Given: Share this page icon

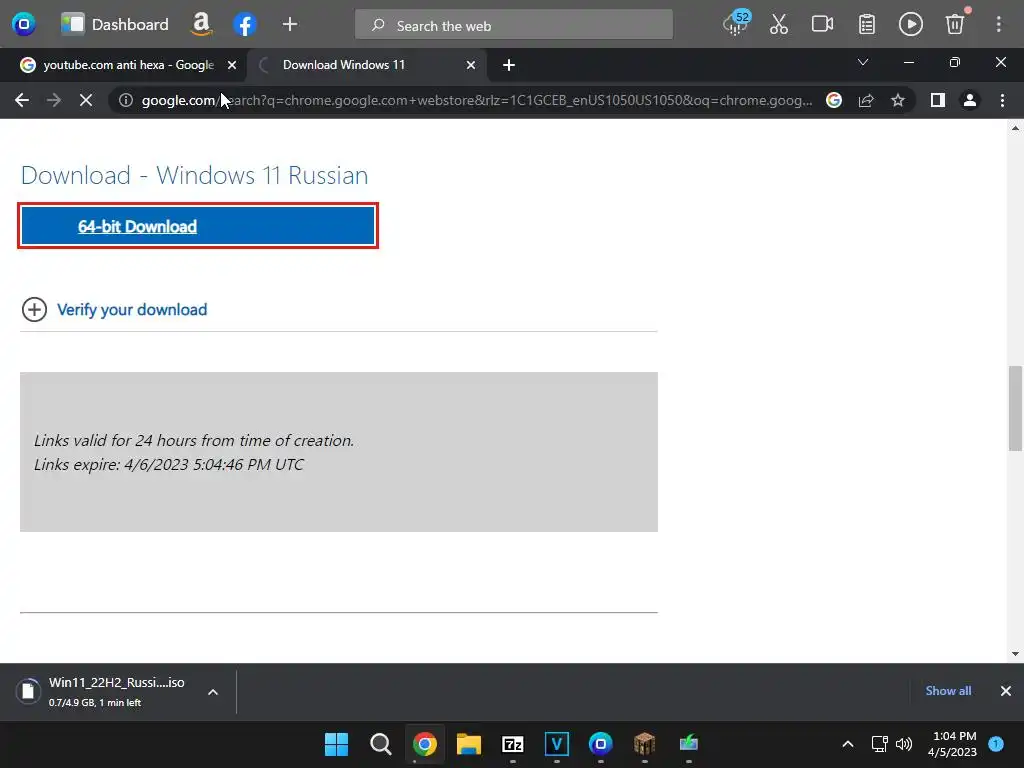Looking at the screenshot, I should coord(866,100).
